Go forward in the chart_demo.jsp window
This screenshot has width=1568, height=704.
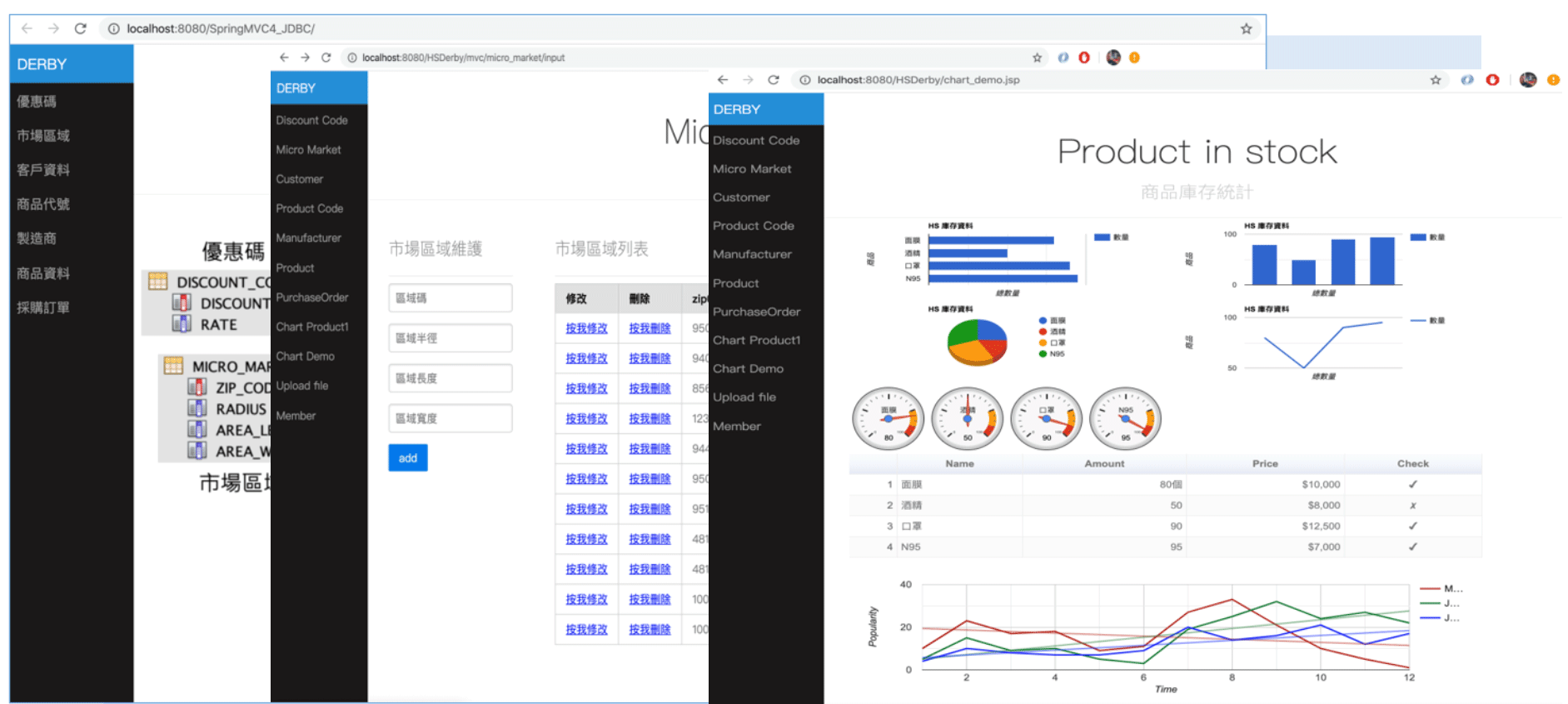point(748,80)
